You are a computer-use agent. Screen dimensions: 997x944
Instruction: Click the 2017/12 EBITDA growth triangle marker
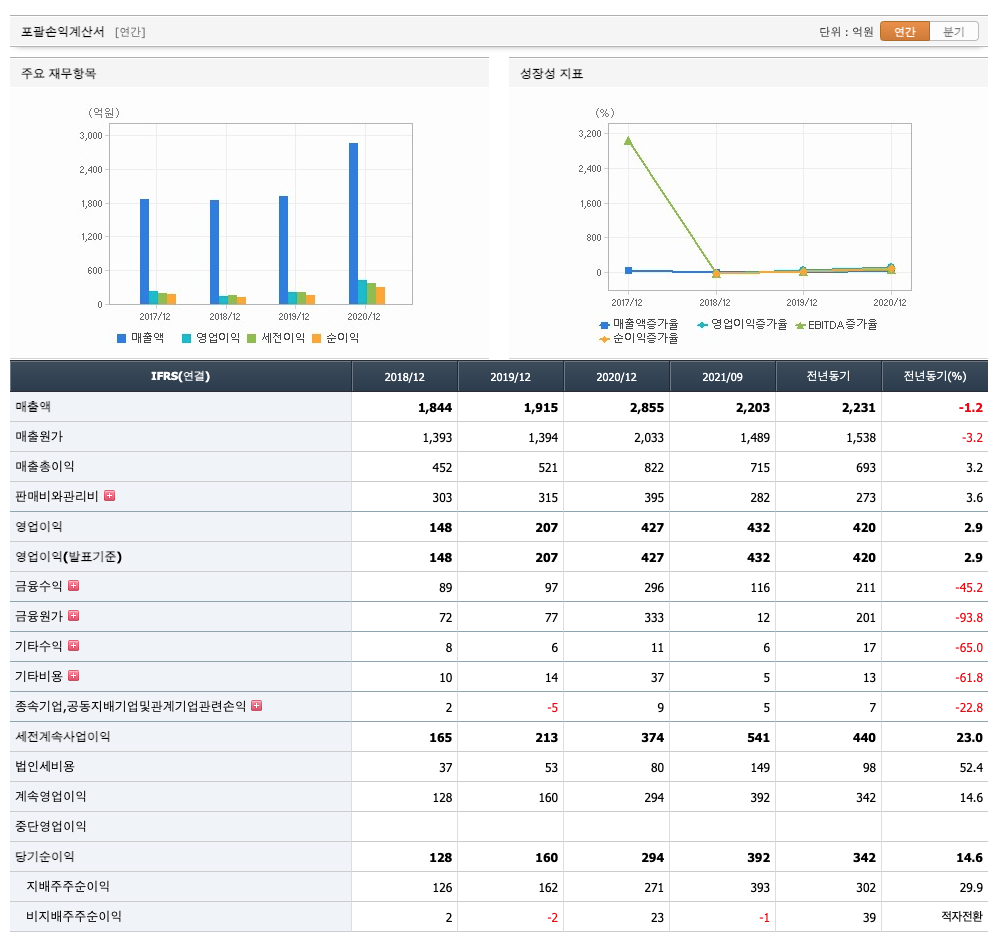tap(628, 140)
